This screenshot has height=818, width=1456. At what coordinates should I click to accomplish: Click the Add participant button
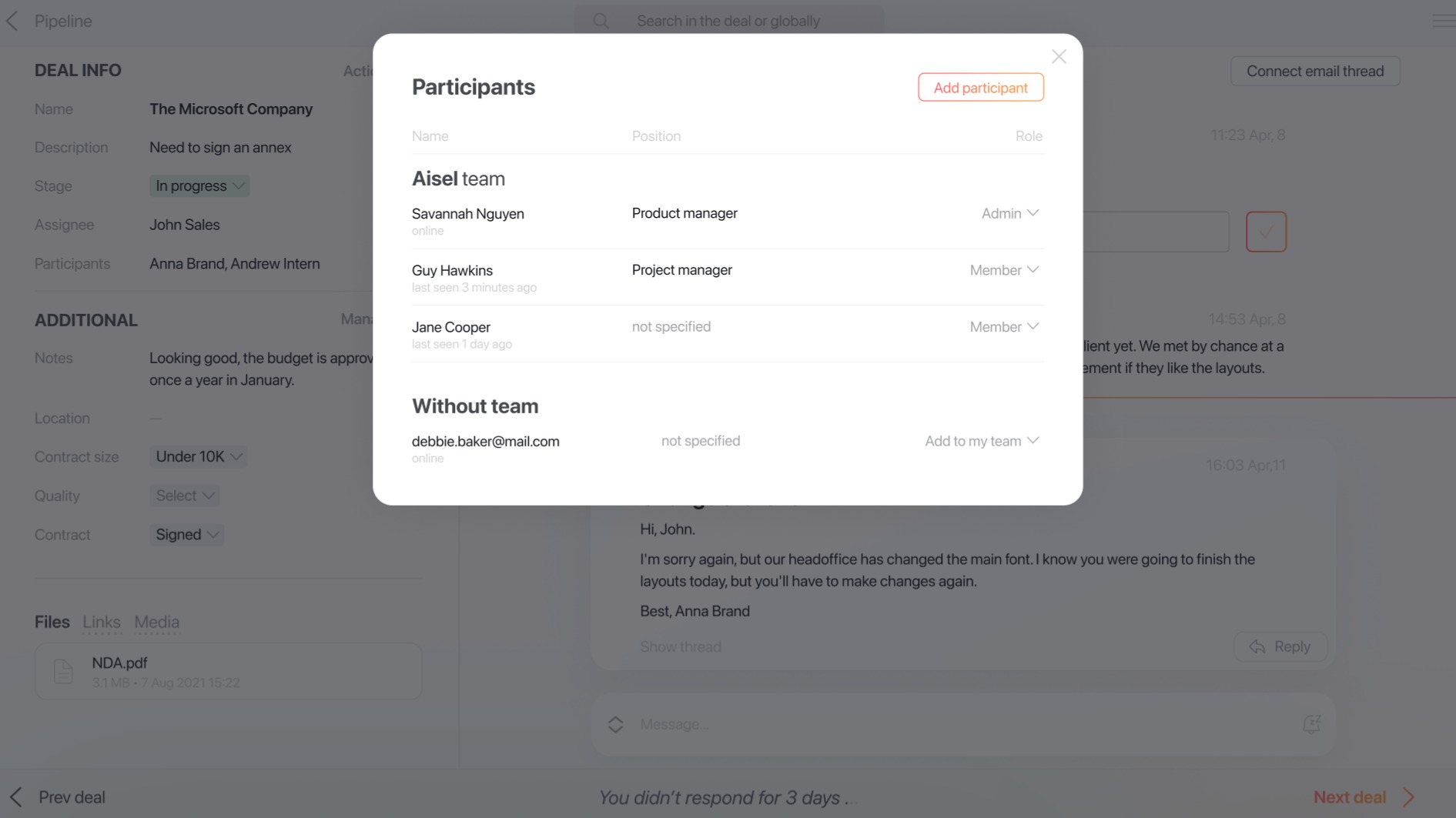[x=980, y=87]
